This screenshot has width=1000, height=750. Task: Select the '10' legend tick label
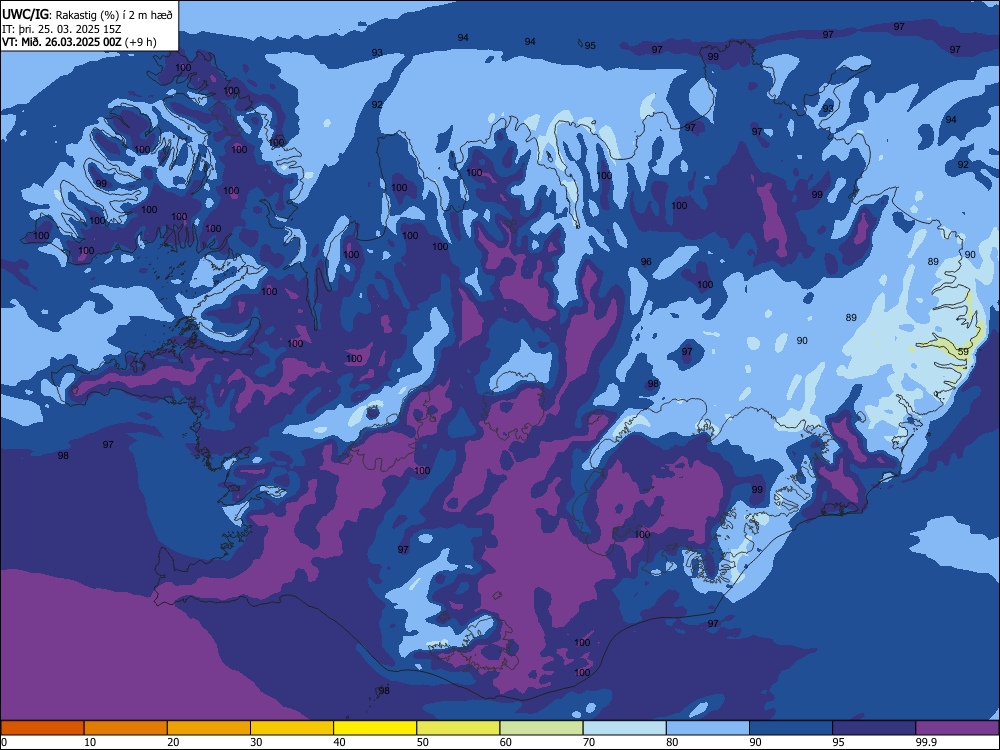pyautogui.click(x=90, y=742)
